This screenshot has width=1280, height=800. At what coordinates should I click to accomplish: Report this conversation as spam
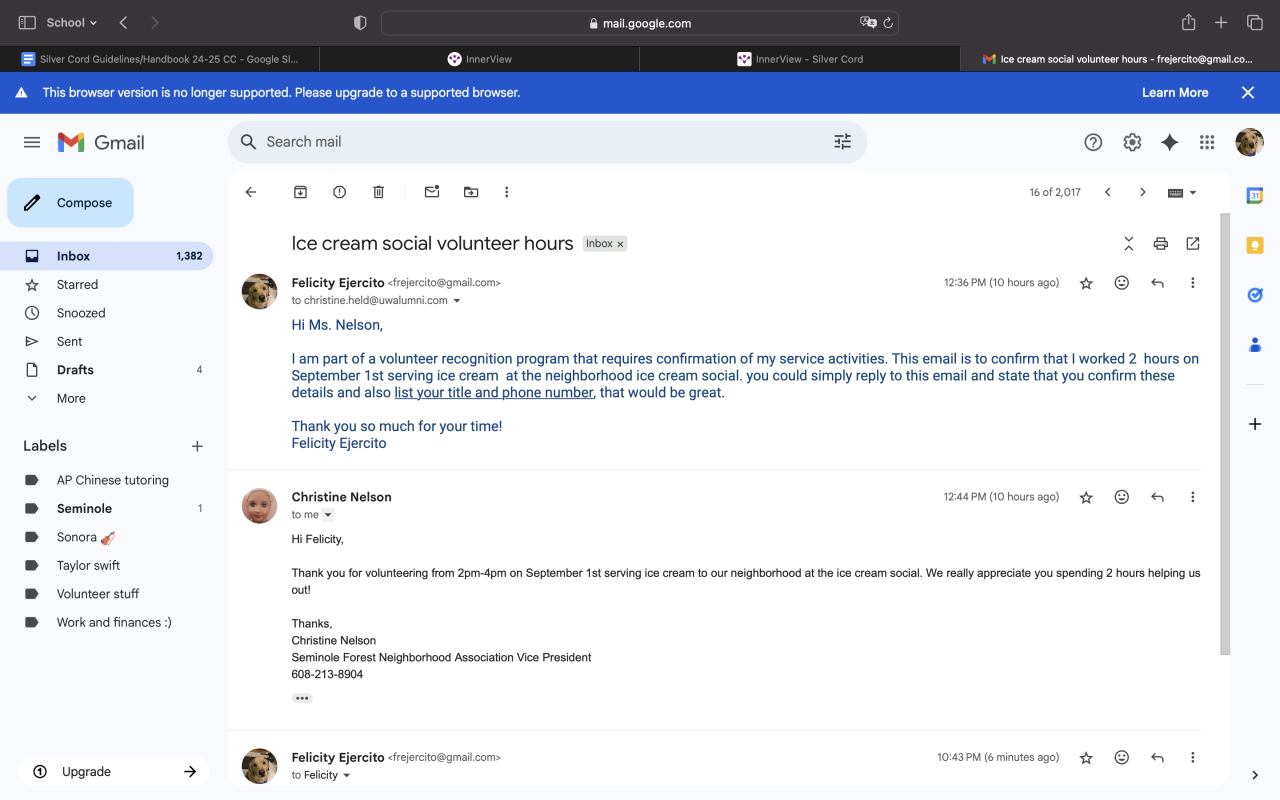coord(340,192)
